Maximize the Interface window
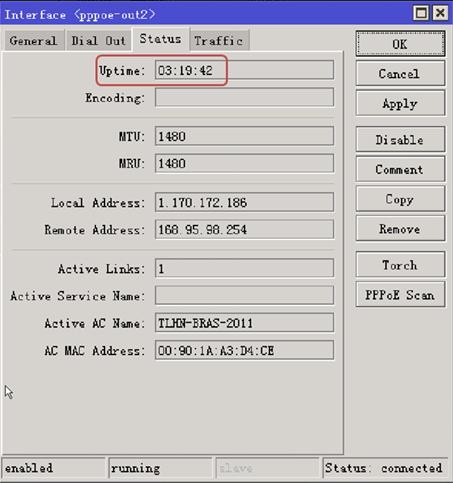This screenshot has width=453, height=483. pyautogui.click(x=421, y=13)
